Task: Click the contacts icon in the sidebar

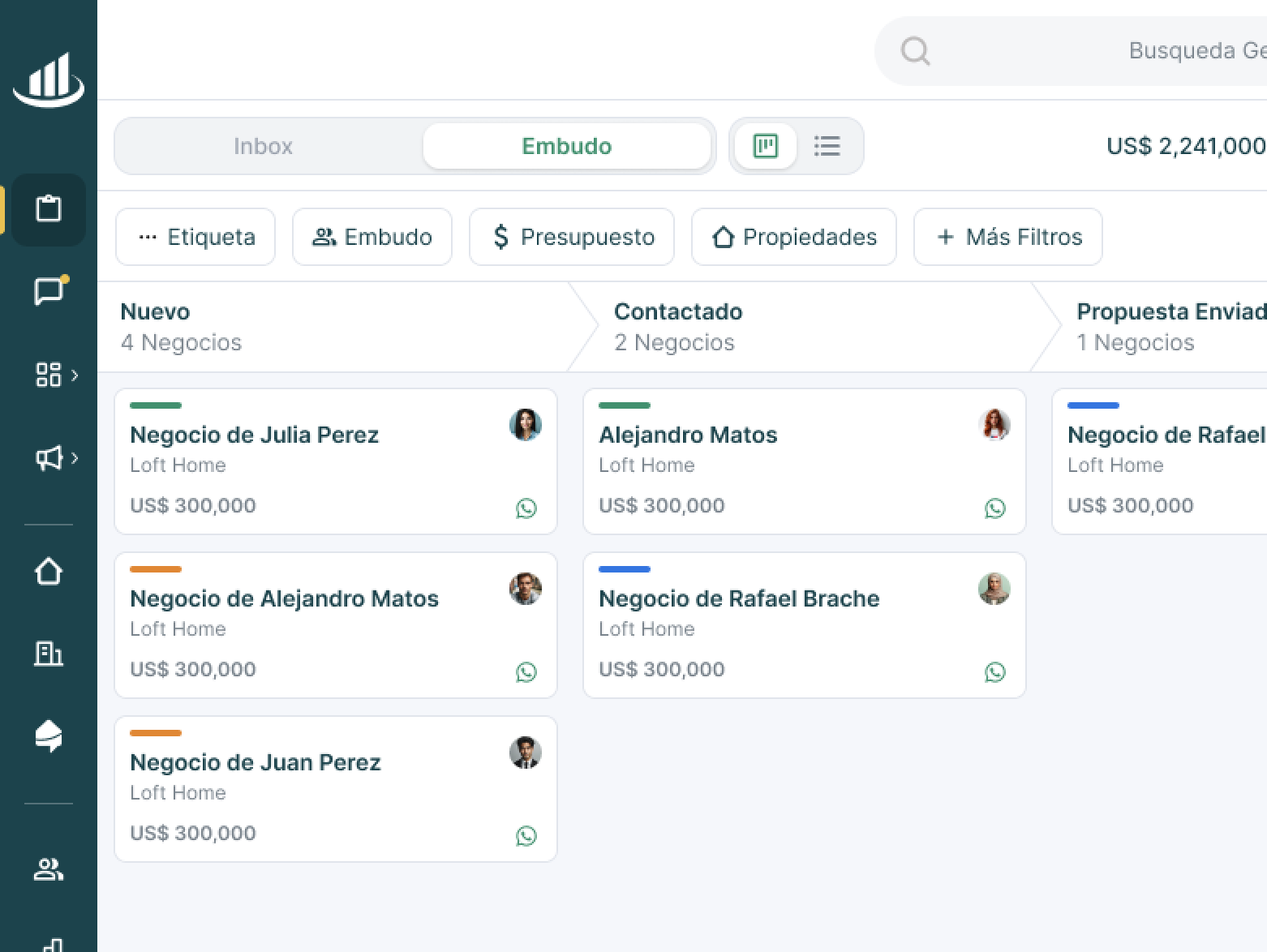Action: click(49, 869)
